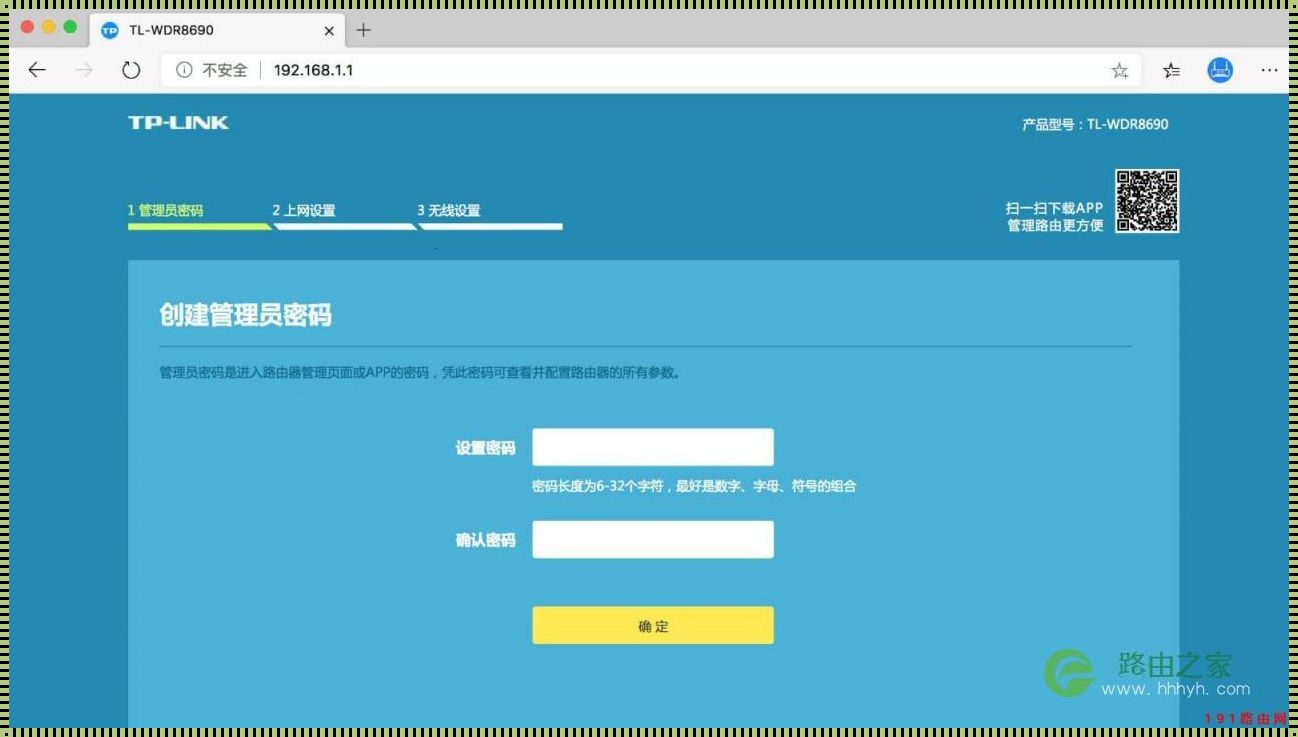Reload the page with refresh icon
This screenshot has width=1298, height=737.
[131, 70]
